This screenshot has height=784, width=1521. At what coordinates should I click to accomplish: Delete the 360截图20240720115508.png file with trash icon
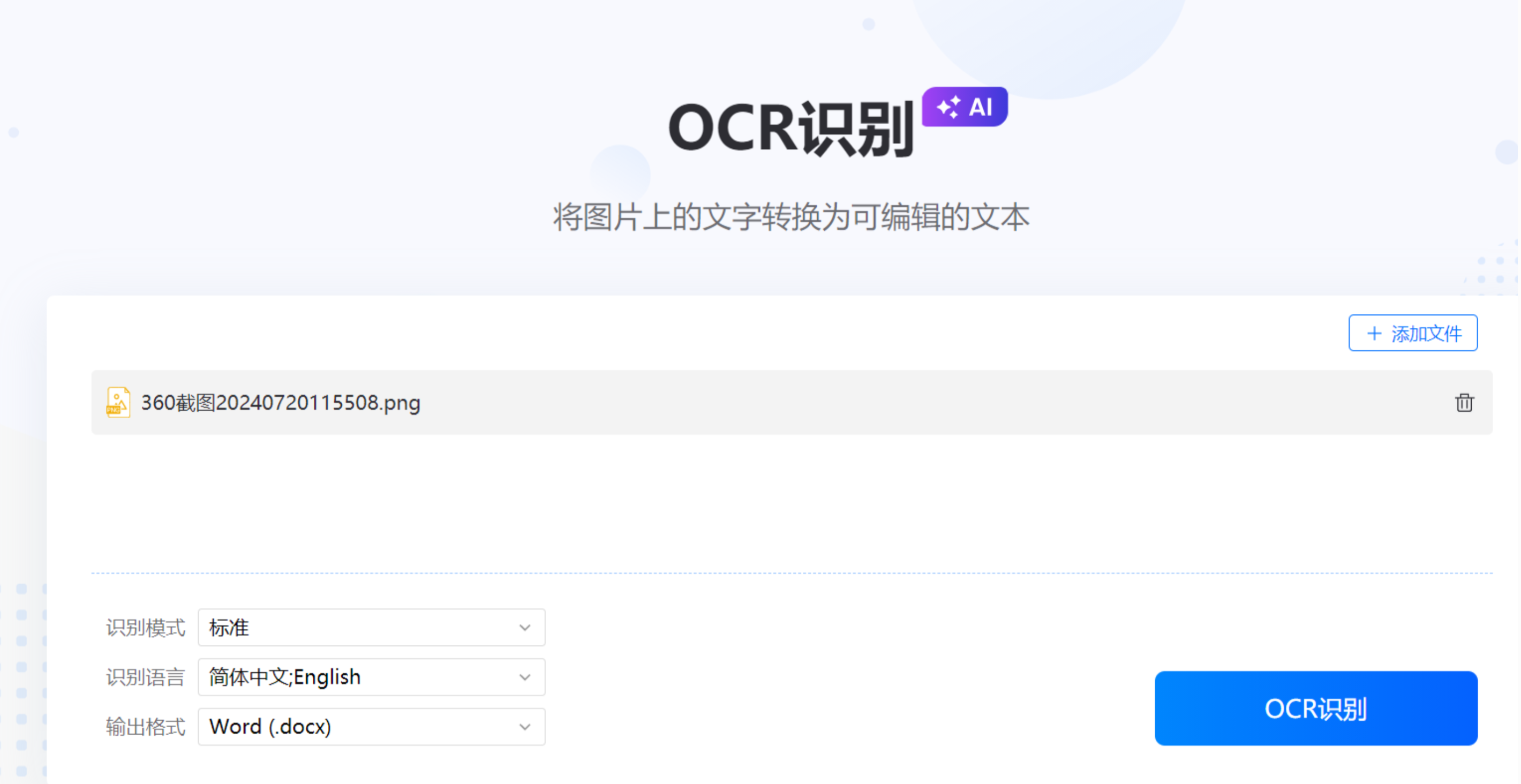[x=1464, y=403]
